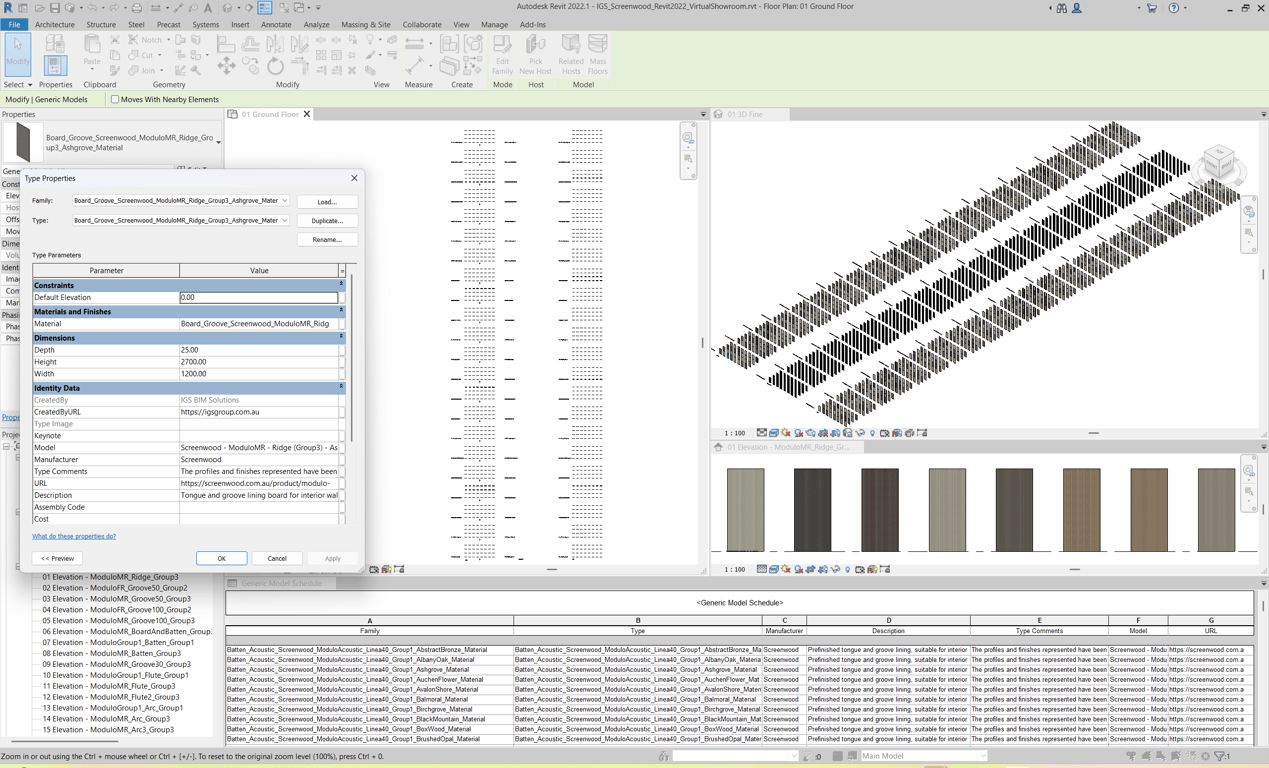Toggle the Material parameter associate box
This screenshot has height=768, width=1269.
(342, 324)
